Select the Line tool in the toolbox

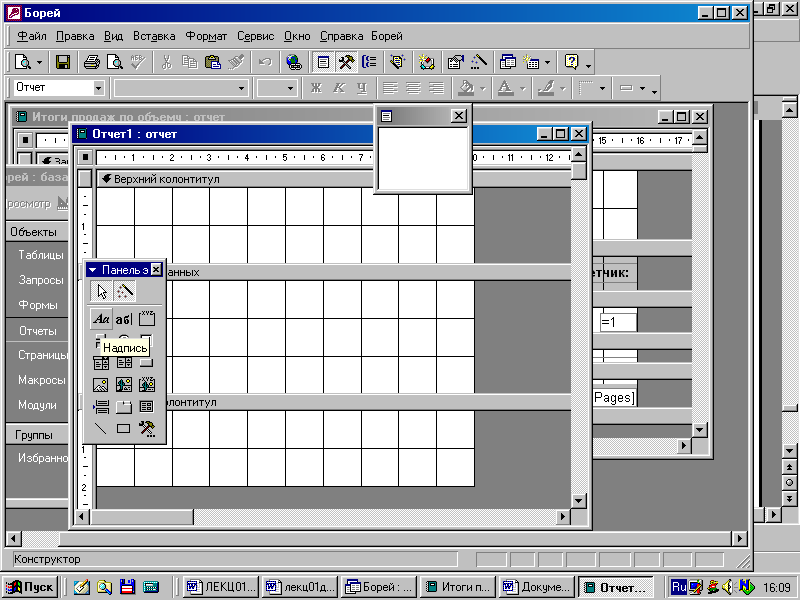pos(101,429)
